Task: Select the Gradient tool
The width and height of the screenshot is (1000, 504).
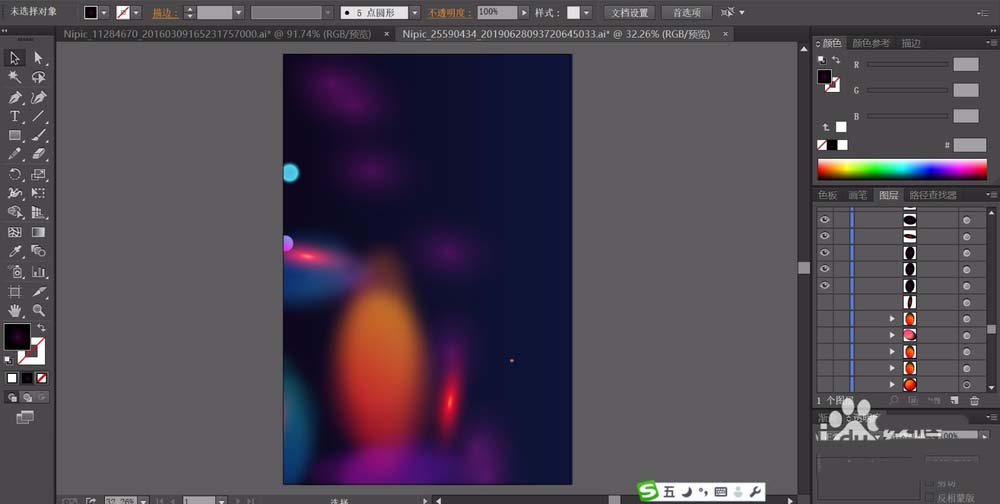Action: 38,232
